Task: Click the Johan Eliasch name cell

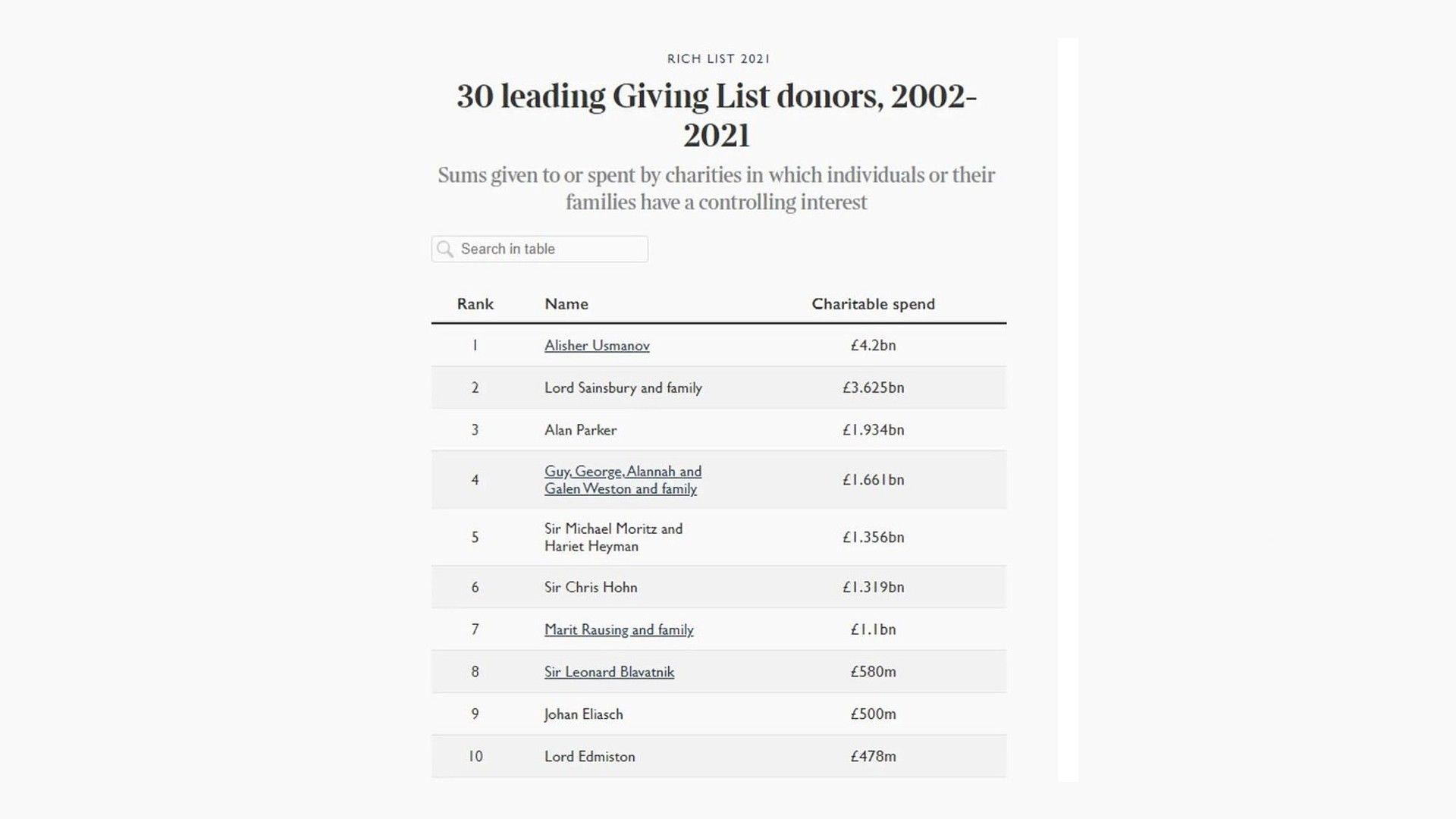Action: [x=583, y=714]
